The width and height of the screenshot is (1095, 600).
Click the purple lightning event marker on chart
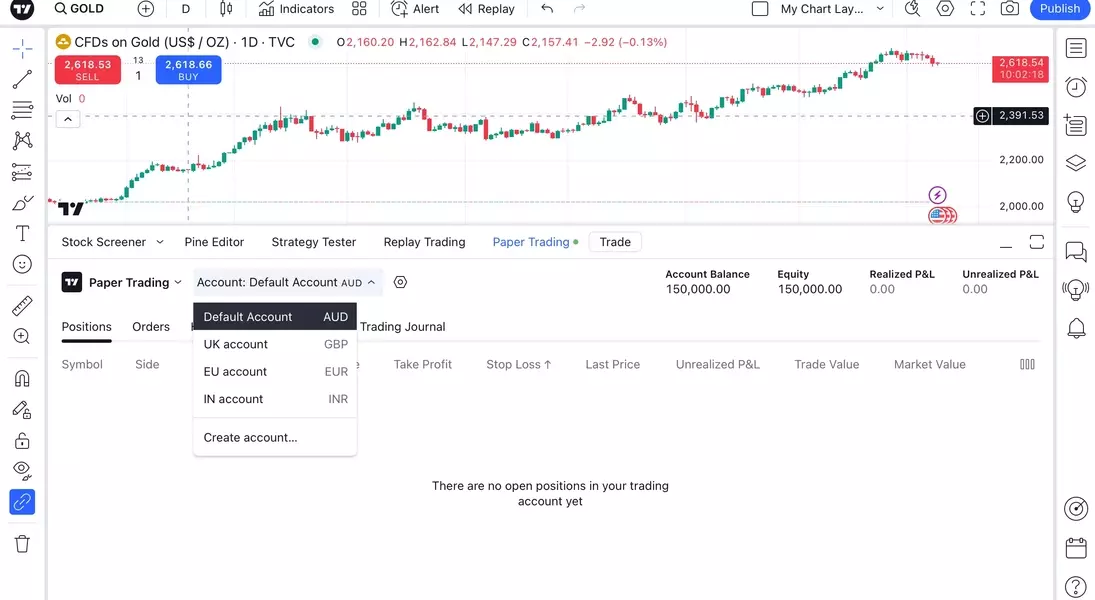937,195
